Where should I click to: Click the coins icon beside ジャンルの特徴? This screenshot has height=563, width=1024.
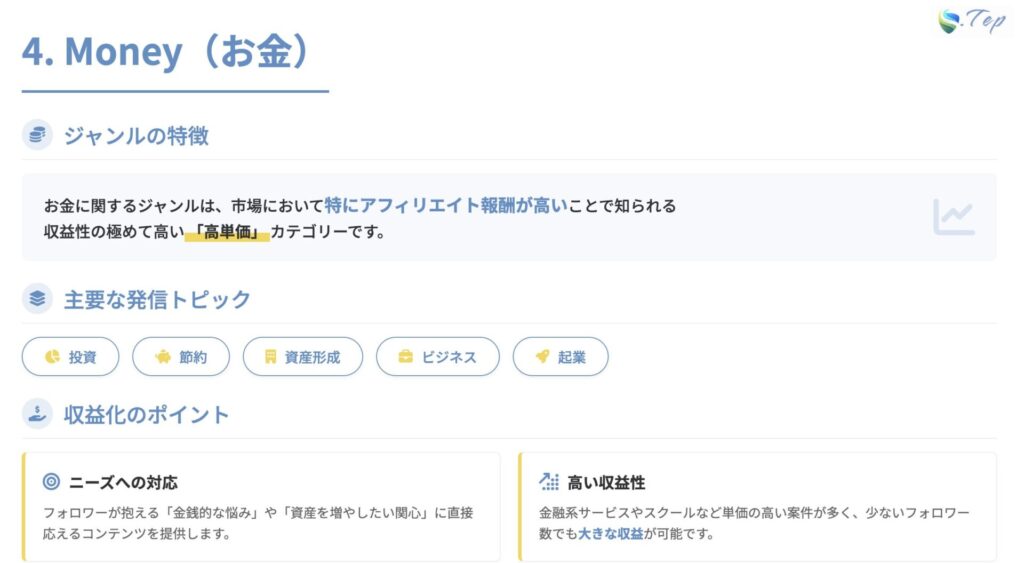37,135
